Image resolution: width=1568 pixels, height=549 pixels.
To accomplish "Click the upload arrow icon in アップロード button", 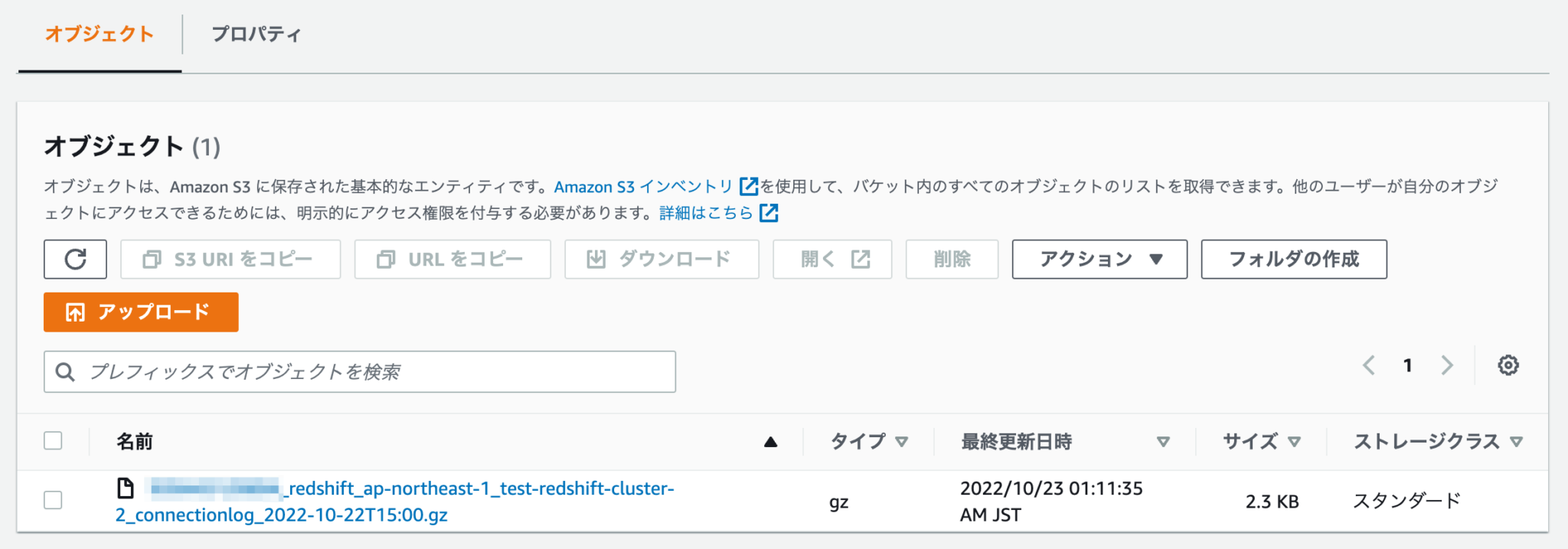I will click(73, 312).
